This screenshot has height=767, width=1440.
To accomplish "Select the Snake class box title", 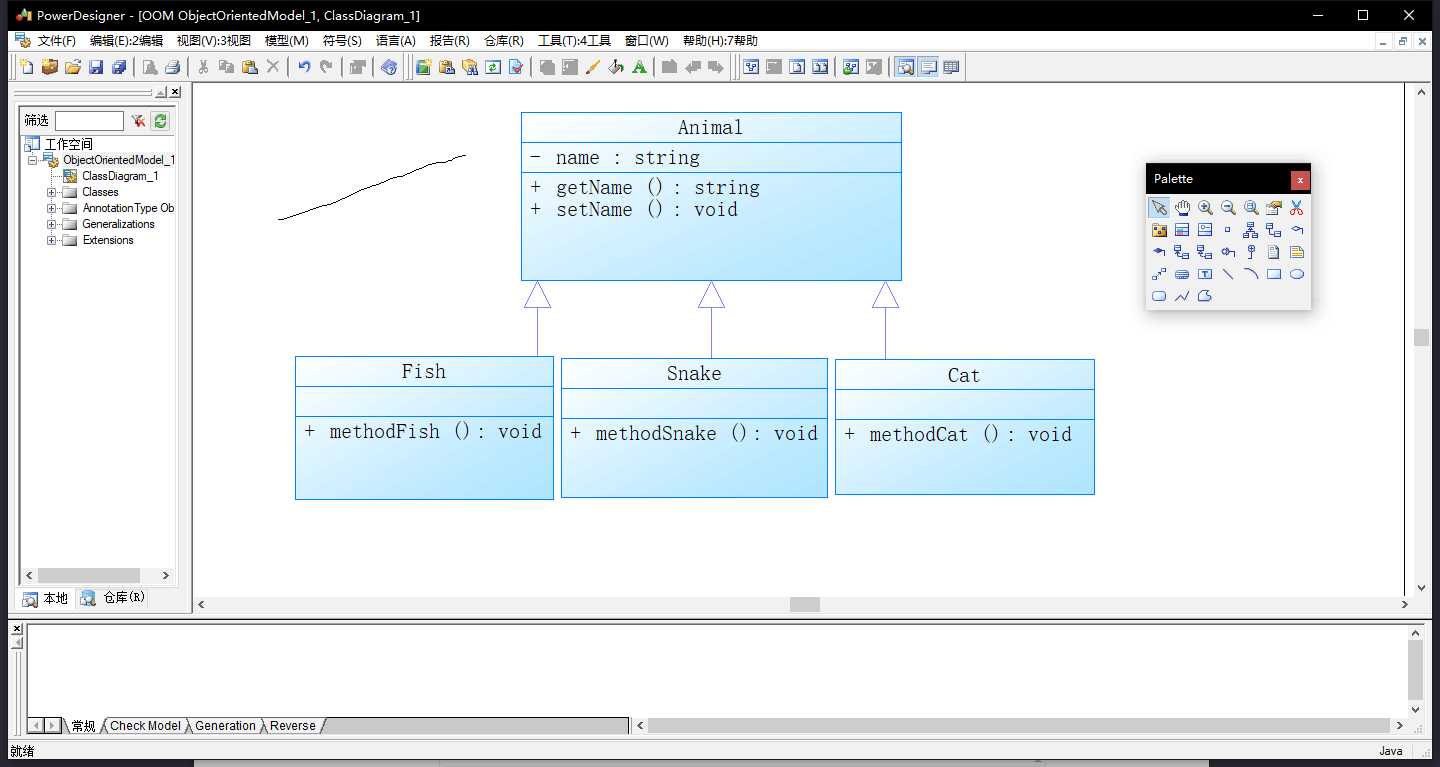I will pyautogui.click(x=694, y=374).
